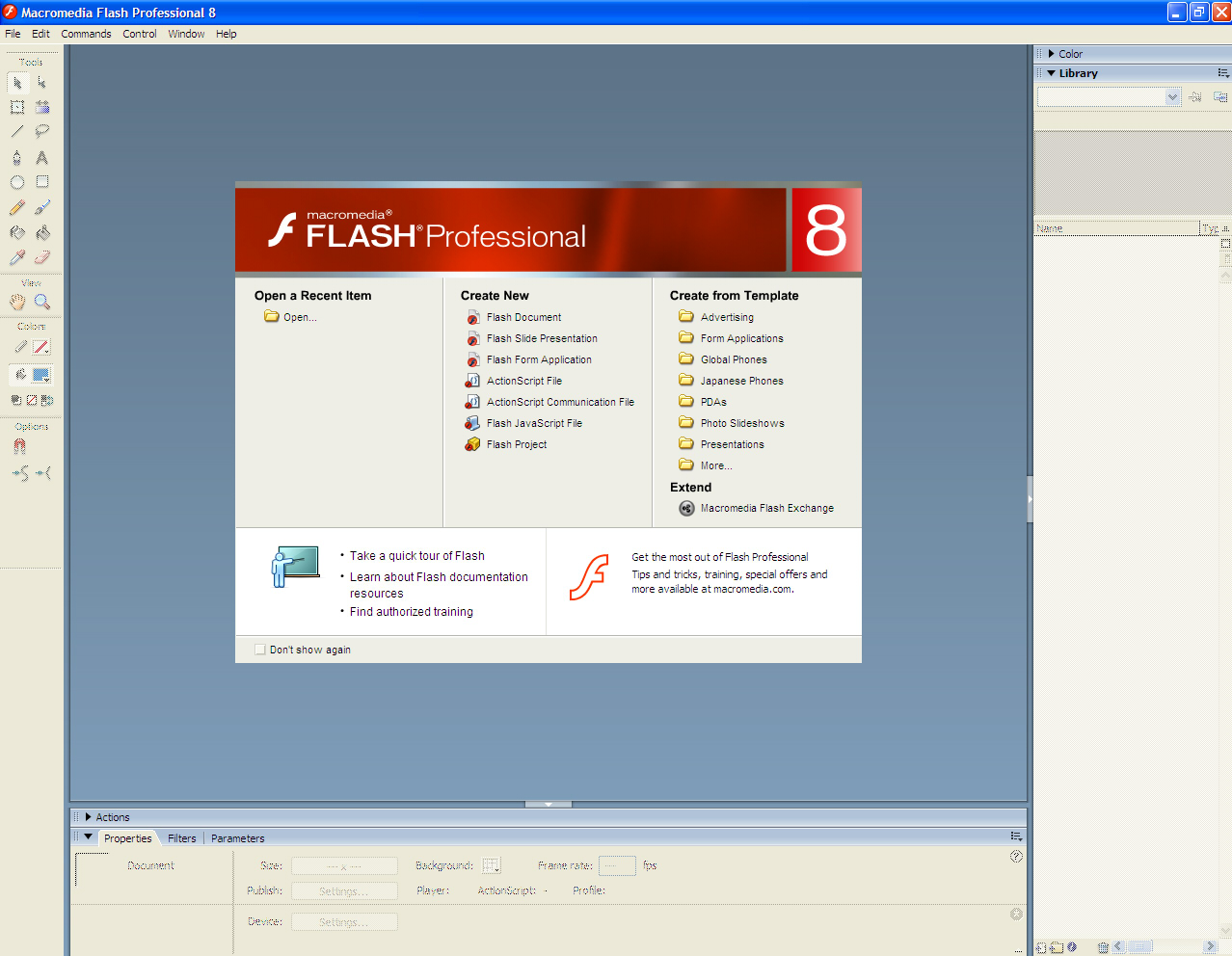Select the Brush tool
Screen dimensions: 1232x956
[41, 207]
